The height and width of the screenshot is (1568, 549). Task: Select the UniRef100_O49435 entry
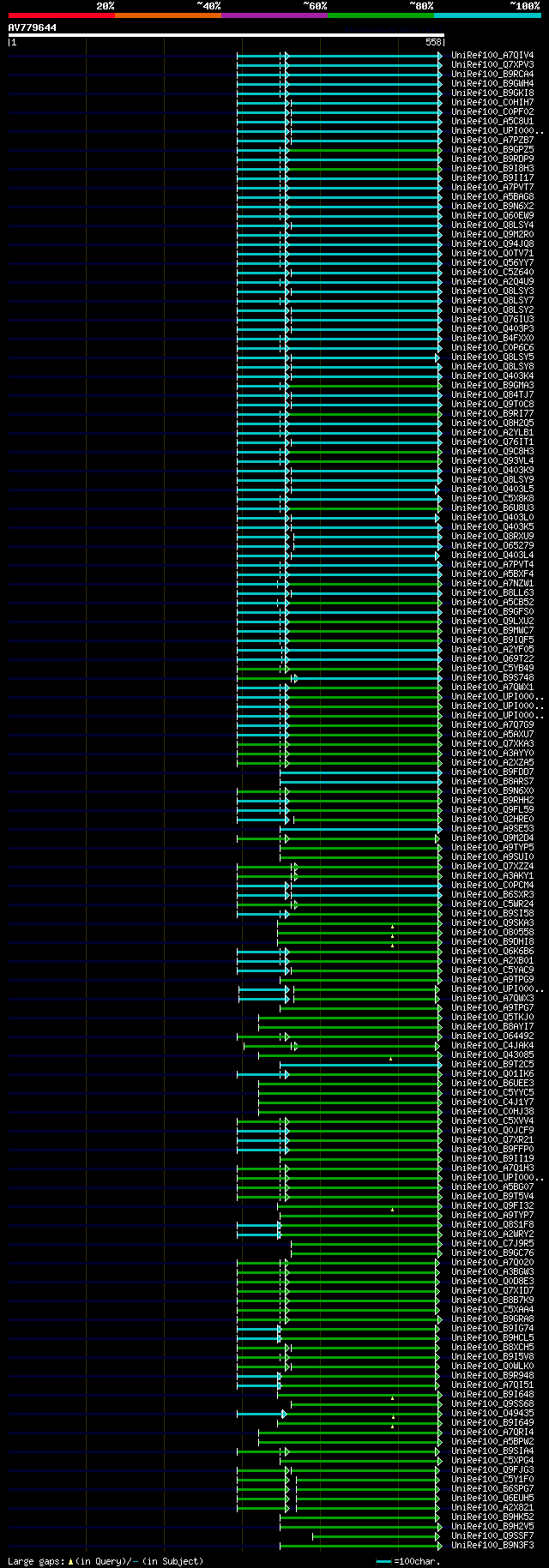point(492,1413)
